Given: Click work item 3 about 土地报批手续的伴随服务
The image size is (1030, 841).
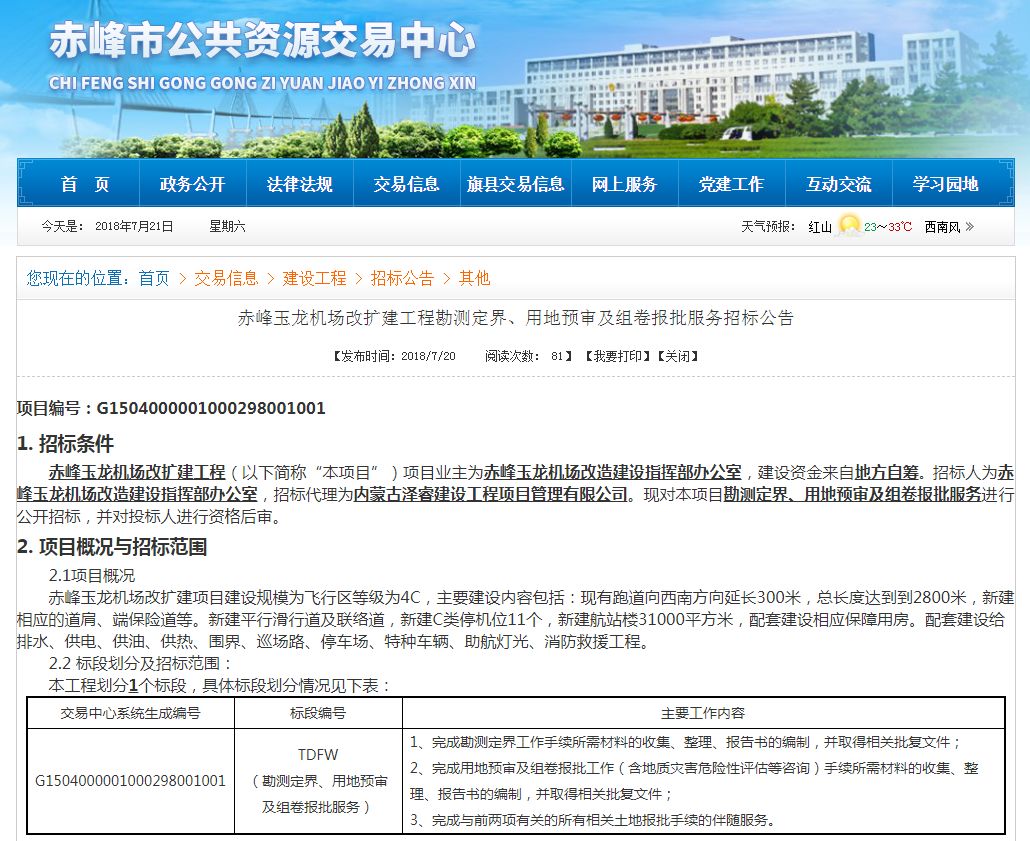Looking at the screenshot, I should (593, 820).
